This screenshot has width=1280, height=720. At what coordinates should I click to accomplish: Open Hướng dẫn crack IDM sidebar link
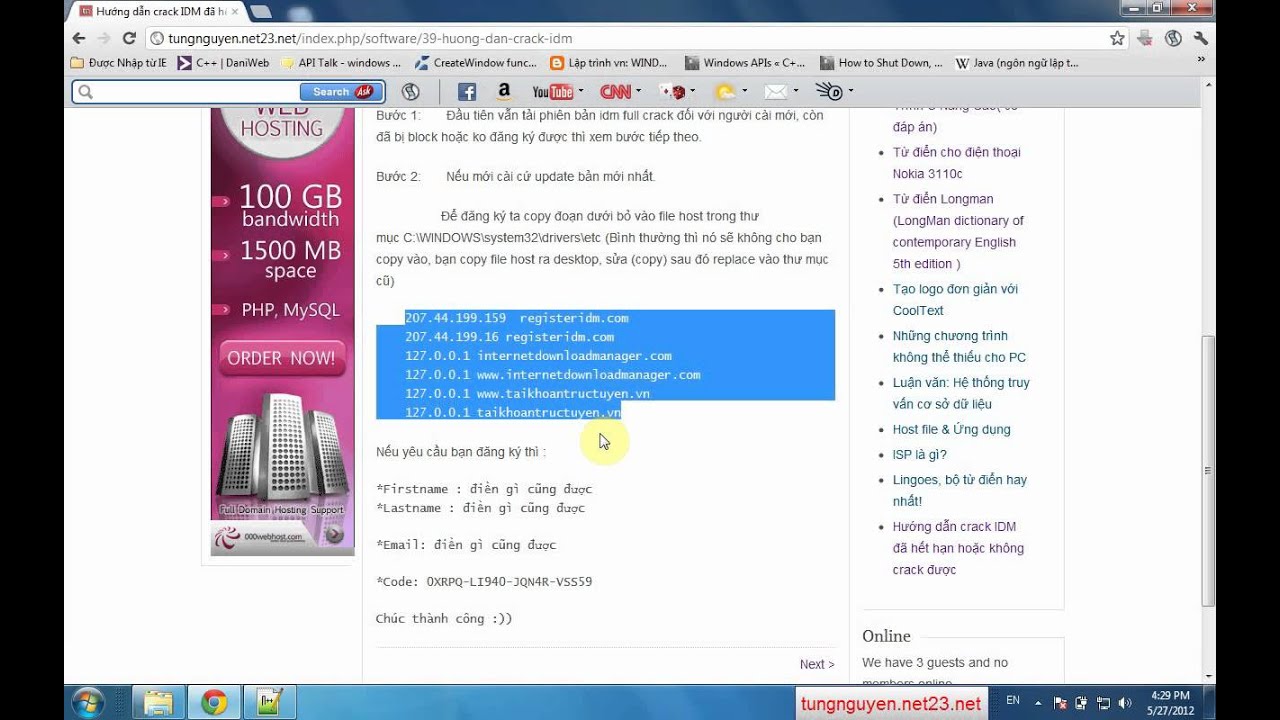coord(958,548)
